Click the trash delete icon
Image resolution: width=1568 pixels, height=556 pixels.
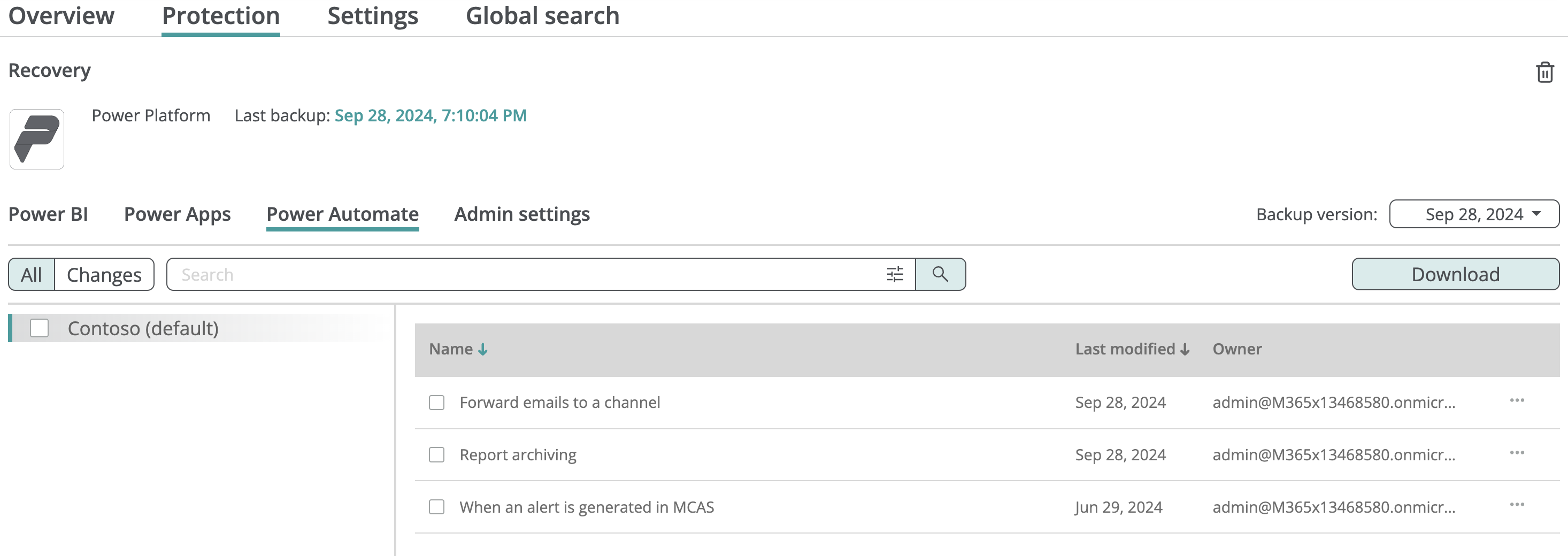1544,72
